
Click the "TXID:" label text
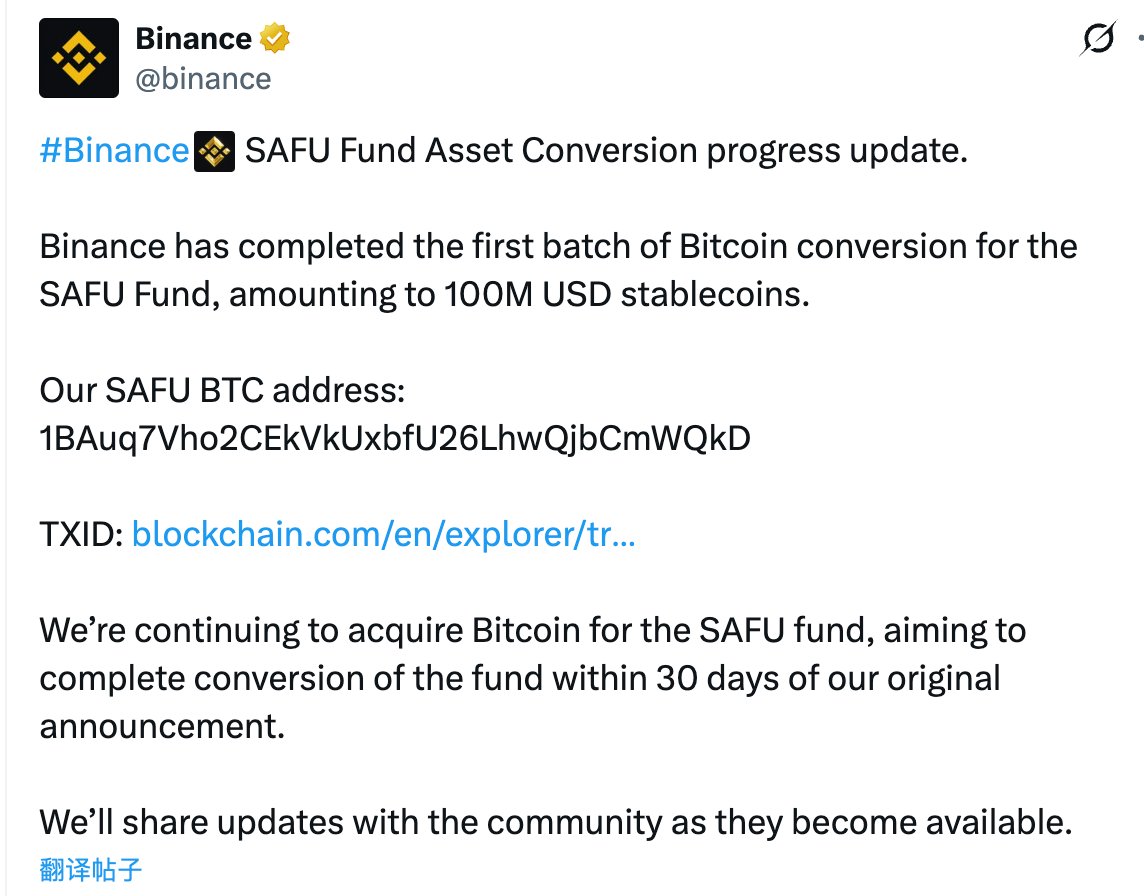pyautogui.click(x=81, y=534)
